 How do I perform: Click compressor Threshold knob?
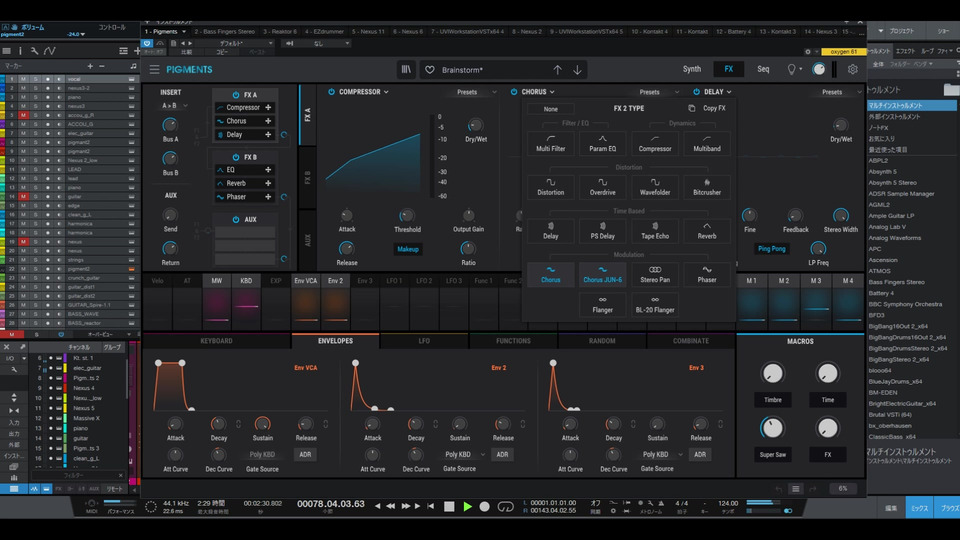point(406,216)
